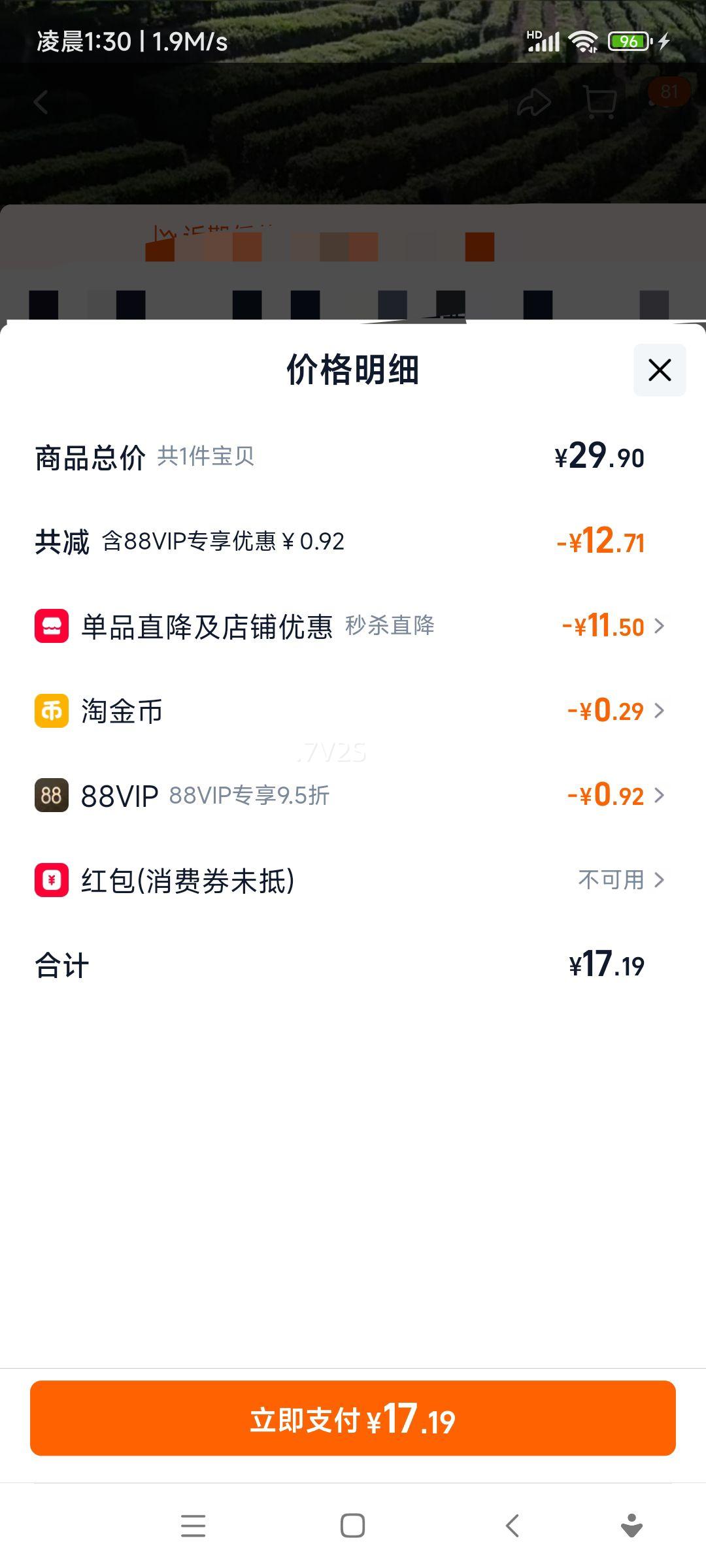Go back using top-left arrow
This screenshot has height=1568, width=706.
coord(41,103)
